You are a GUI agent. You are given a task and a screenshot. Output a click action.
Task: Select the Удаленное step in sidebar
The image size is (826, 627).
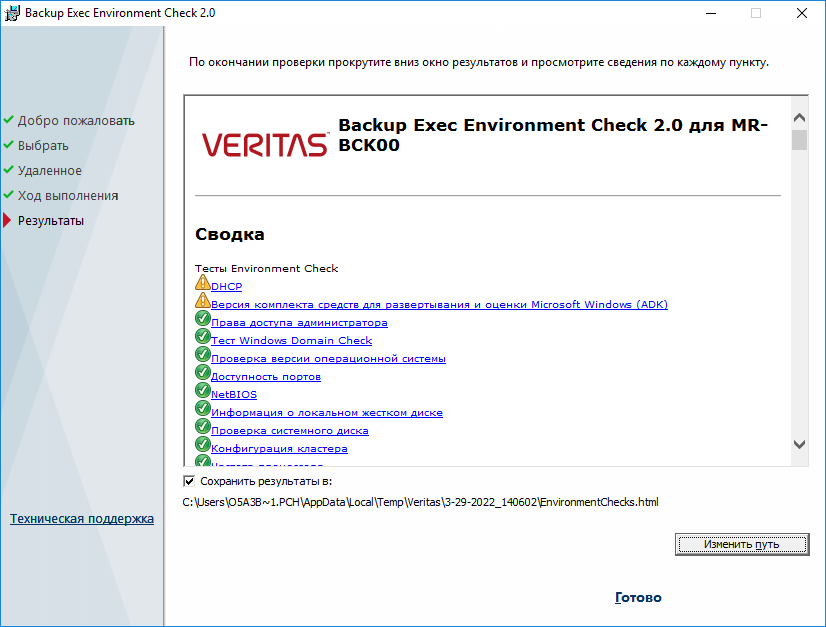[50, 171]
